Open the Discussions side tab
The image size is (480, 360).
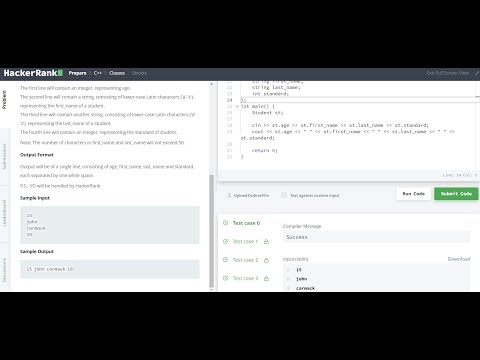pos(5,270)
